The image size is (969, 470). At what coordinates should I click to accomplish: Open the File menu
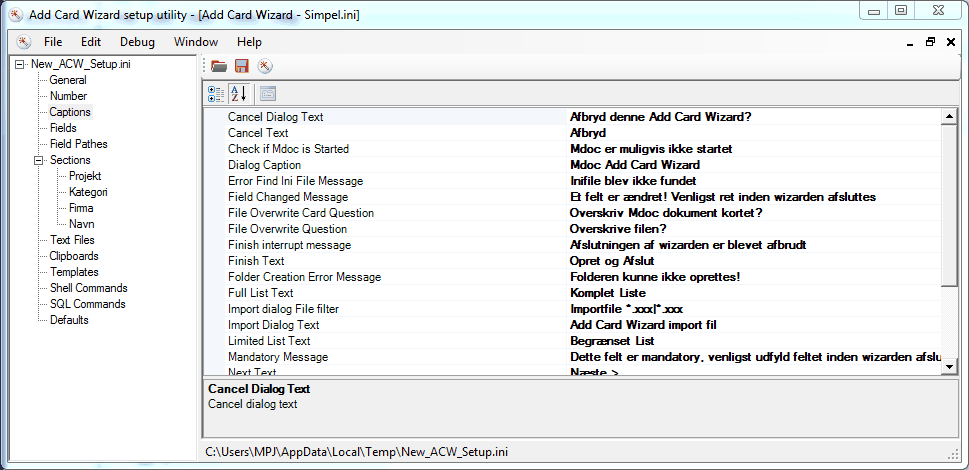tap(53, 42)
